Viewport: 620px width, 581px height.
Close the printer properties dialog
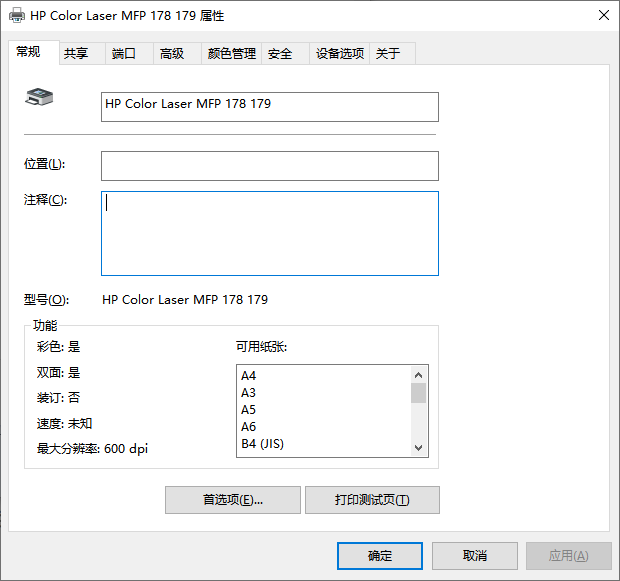603,15
